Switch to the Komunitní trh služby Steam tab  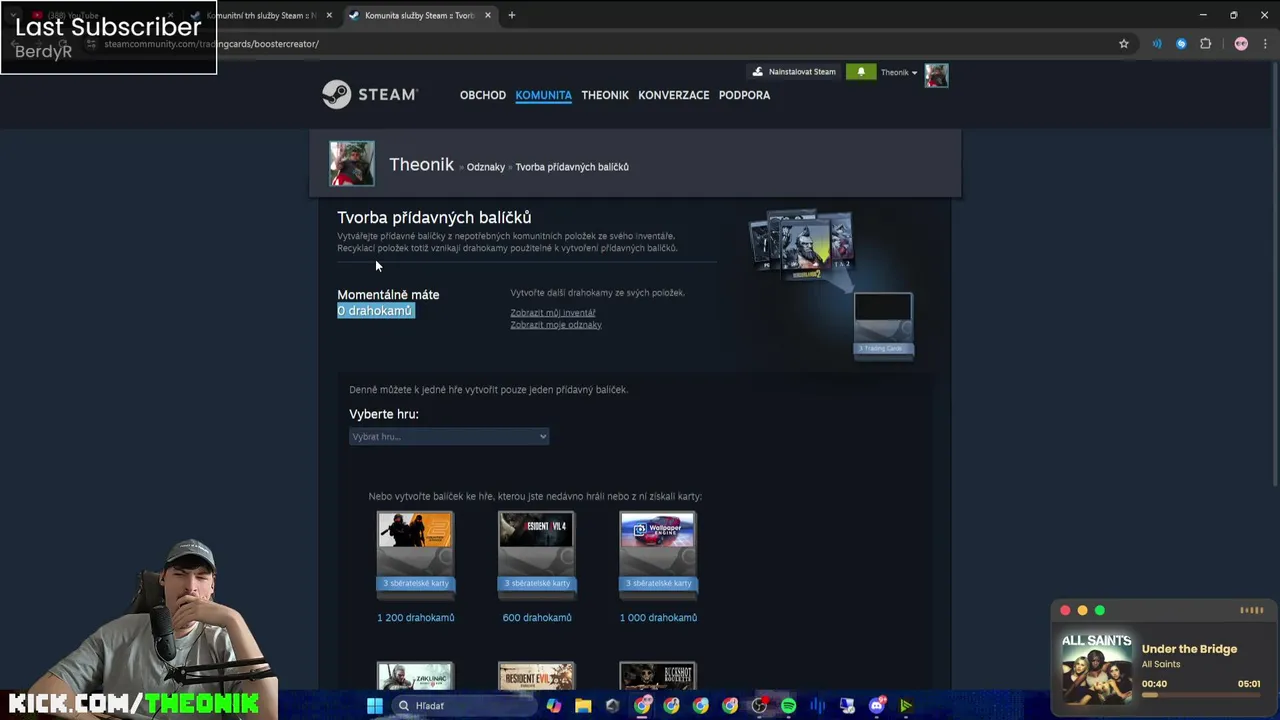point(262,15)
